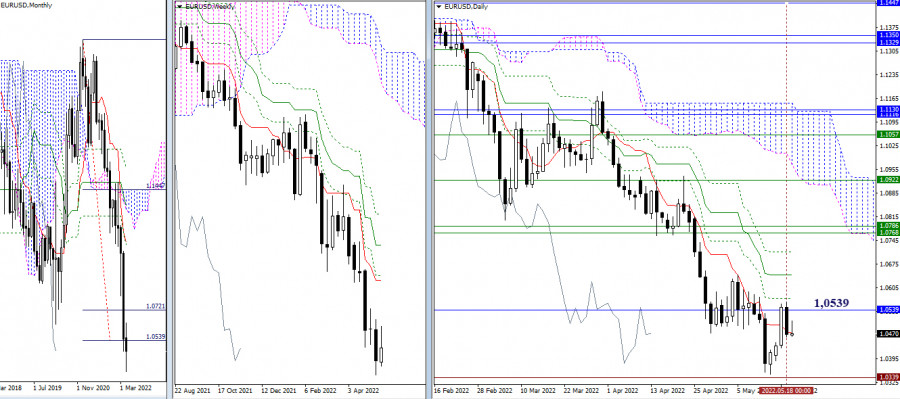The height and width of the screenshot is (399, 900).
Task: Open the EURUSD Weekly chart title arrow
Action: [x=179, y=6]
